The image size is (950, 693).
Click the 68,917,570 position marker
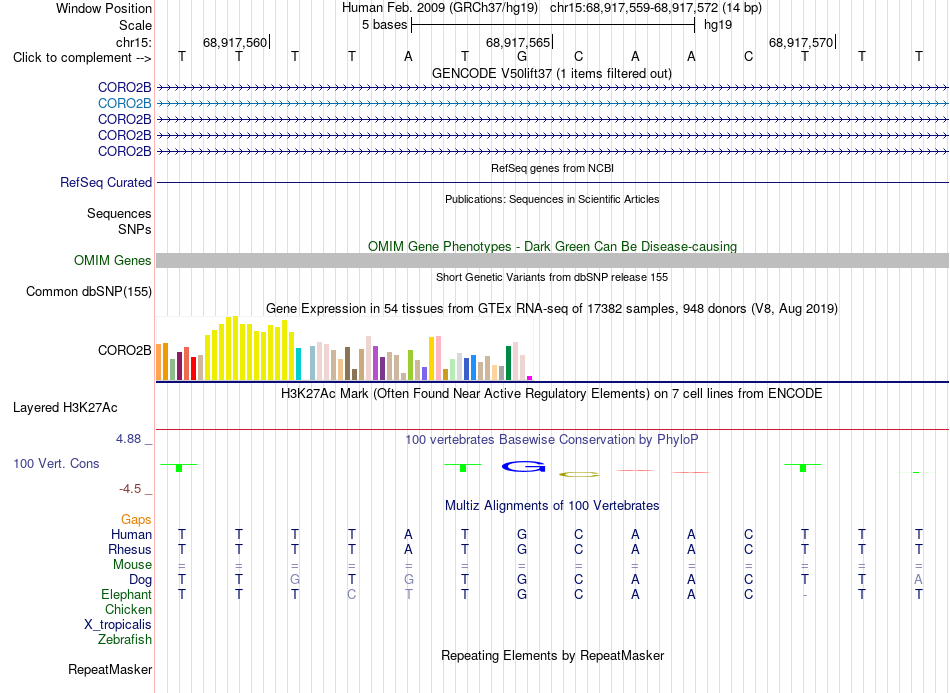point(802,42)
